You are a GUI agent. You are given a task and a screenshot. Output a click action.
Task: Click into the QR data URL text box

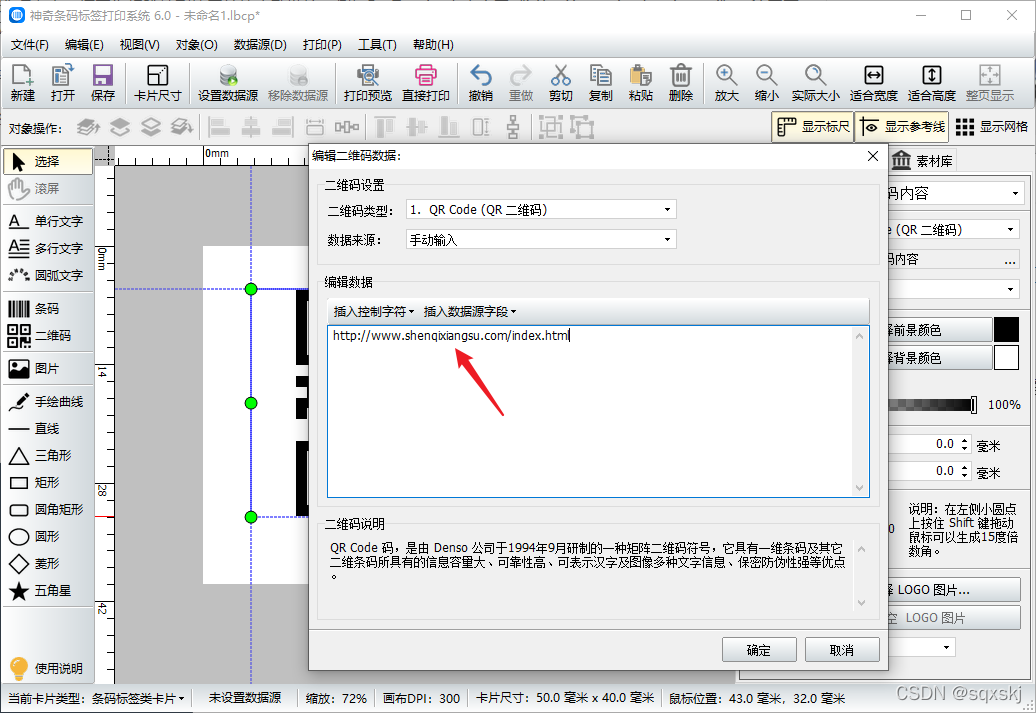click(598, 411)
